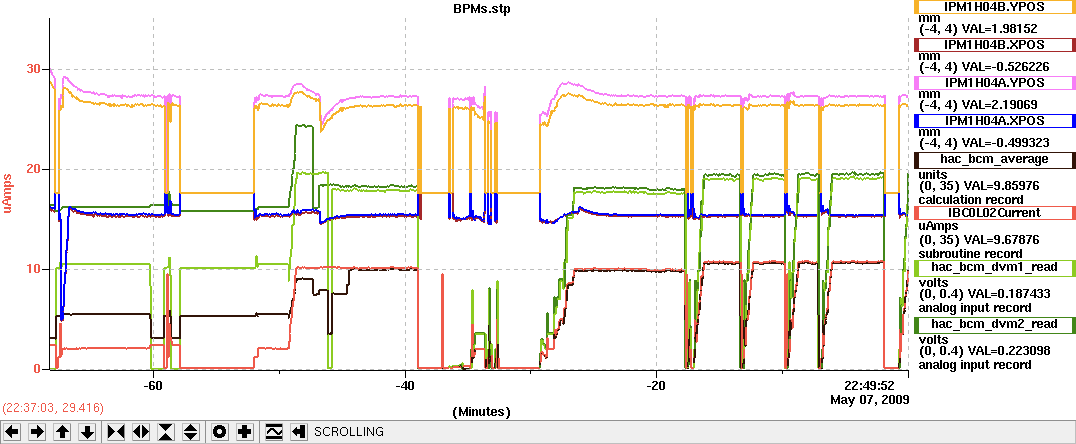Viewport: 1076px width, 444px height.
Task: Zoom out horizontally with diamond arrows icon
Action: click(141, 432)
